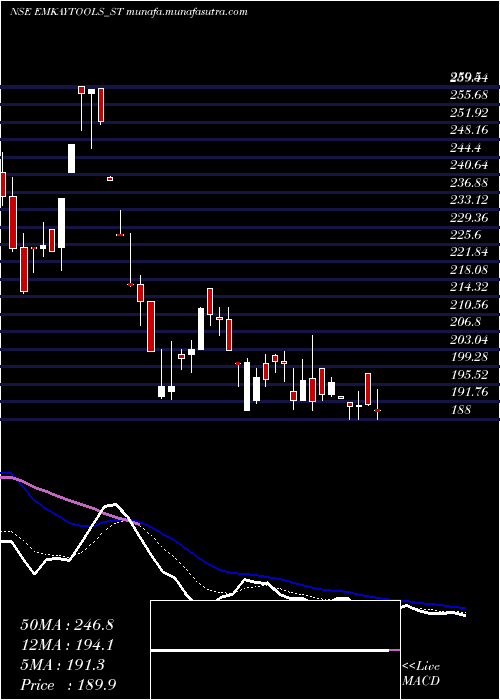Select the 248.16 price level label
This screenshot has width=500, height=700.
tap(468, 130)
